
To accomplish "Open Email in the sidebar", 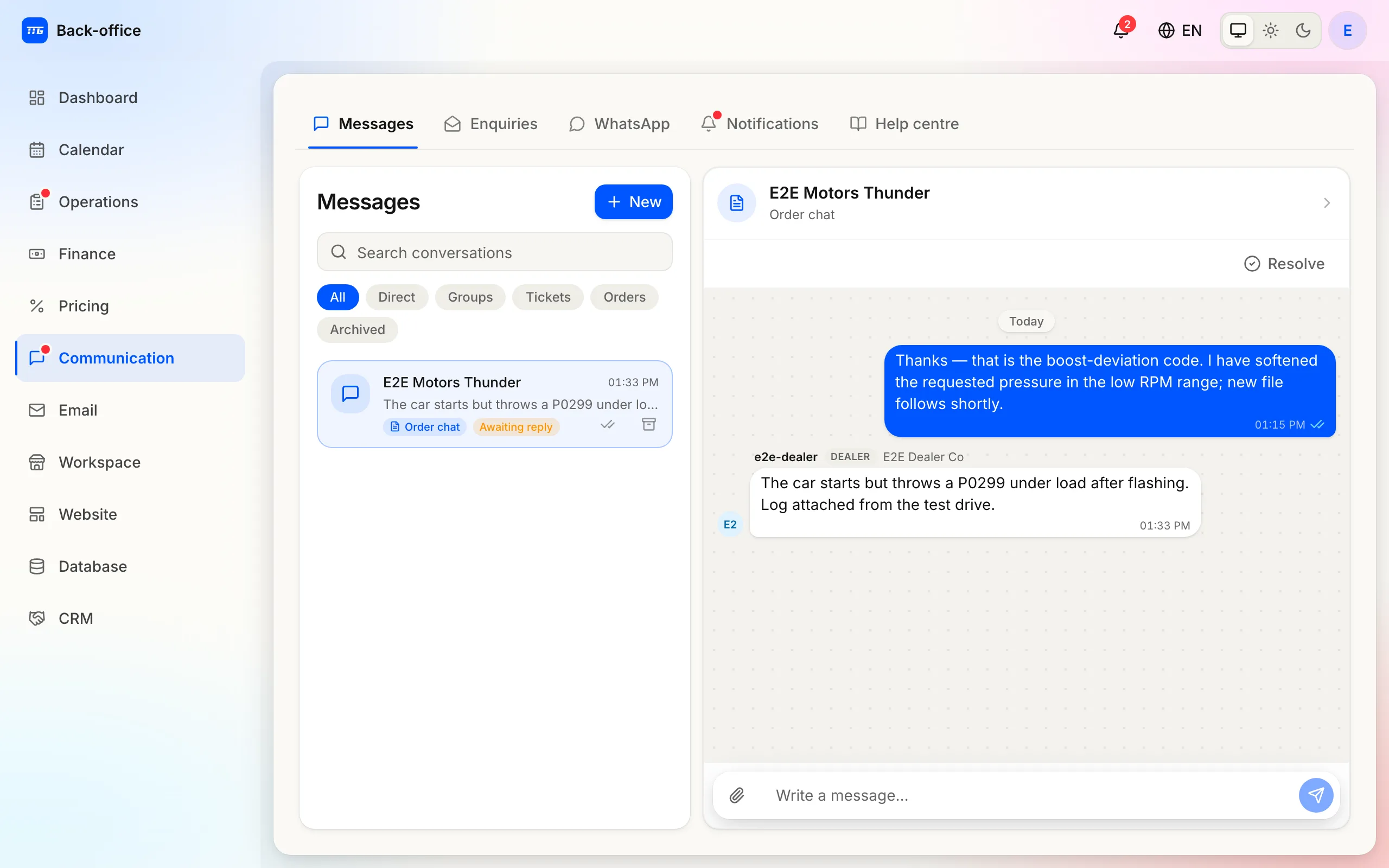I will click(x=131, y=410).
